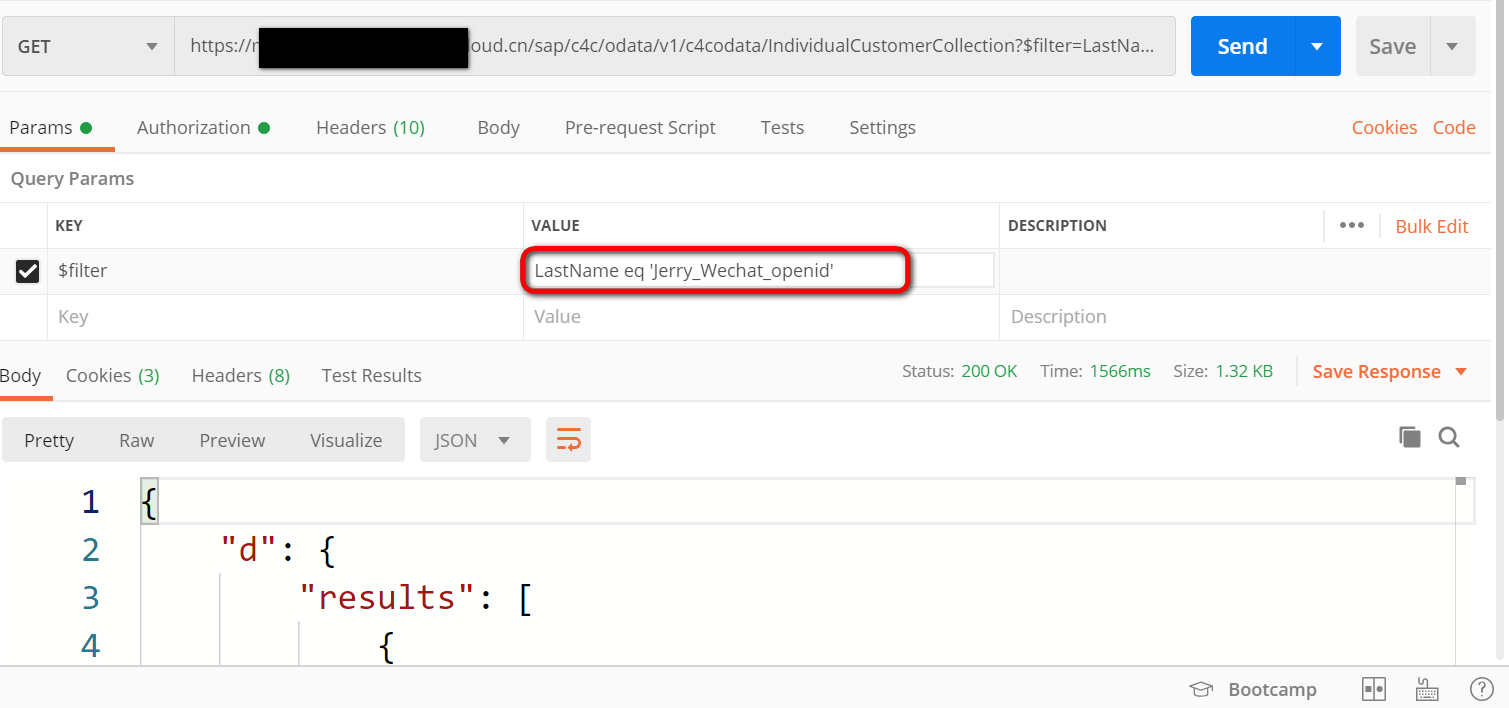Open the Tests tab
The image size is (1509, 708).
782,127
